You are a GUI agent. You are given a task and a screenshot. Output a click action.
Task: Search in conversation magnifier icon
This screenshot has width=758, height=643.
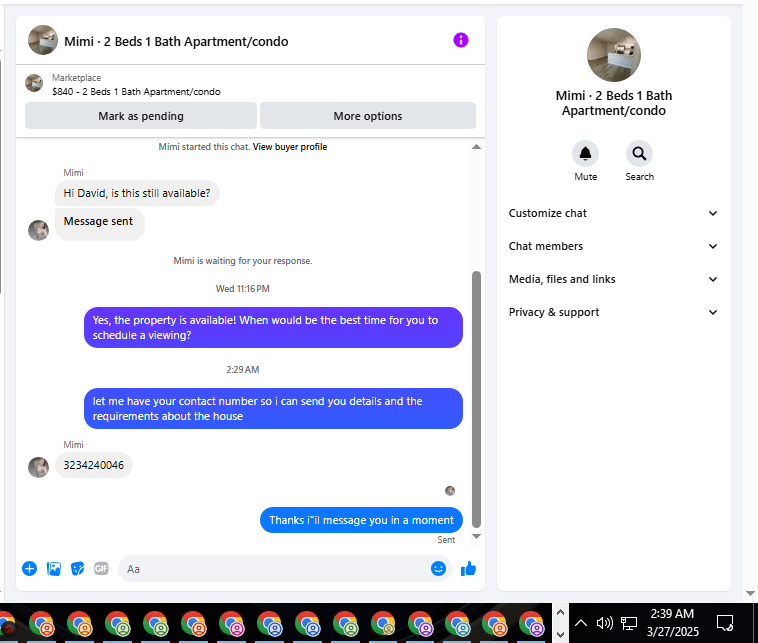point(639,154)
